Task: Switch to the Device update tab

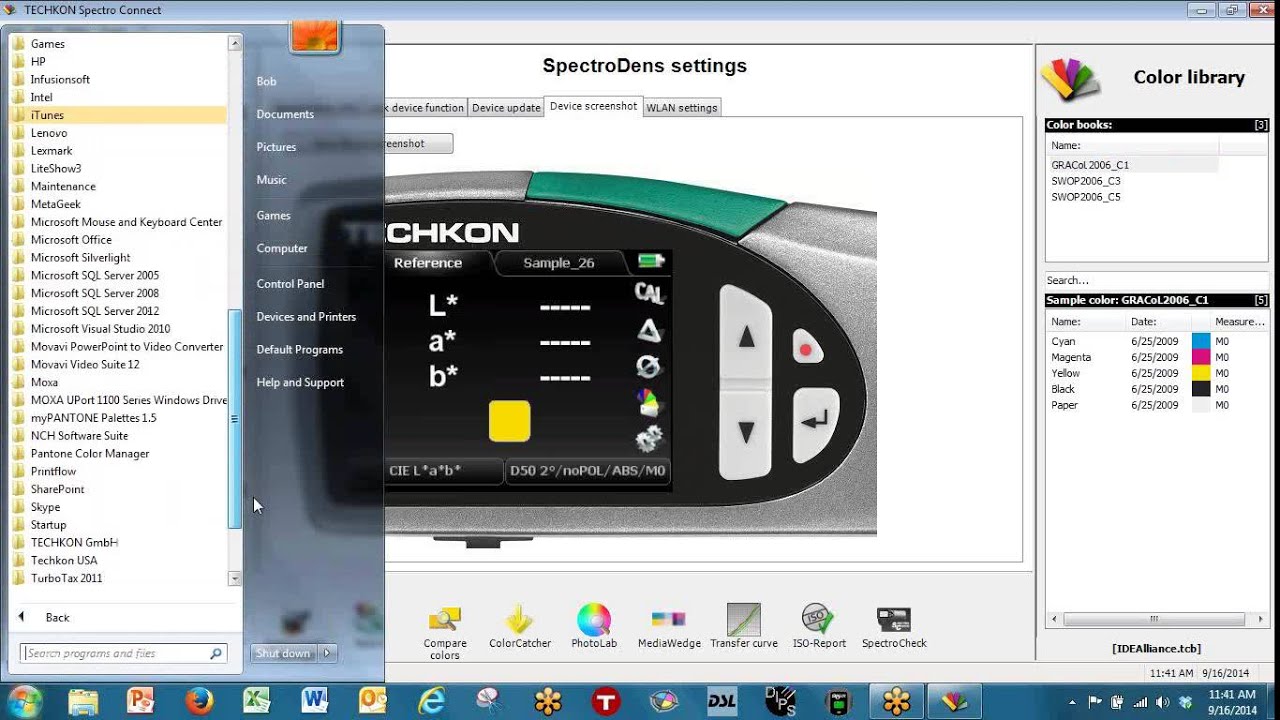Action: (506, 108)
